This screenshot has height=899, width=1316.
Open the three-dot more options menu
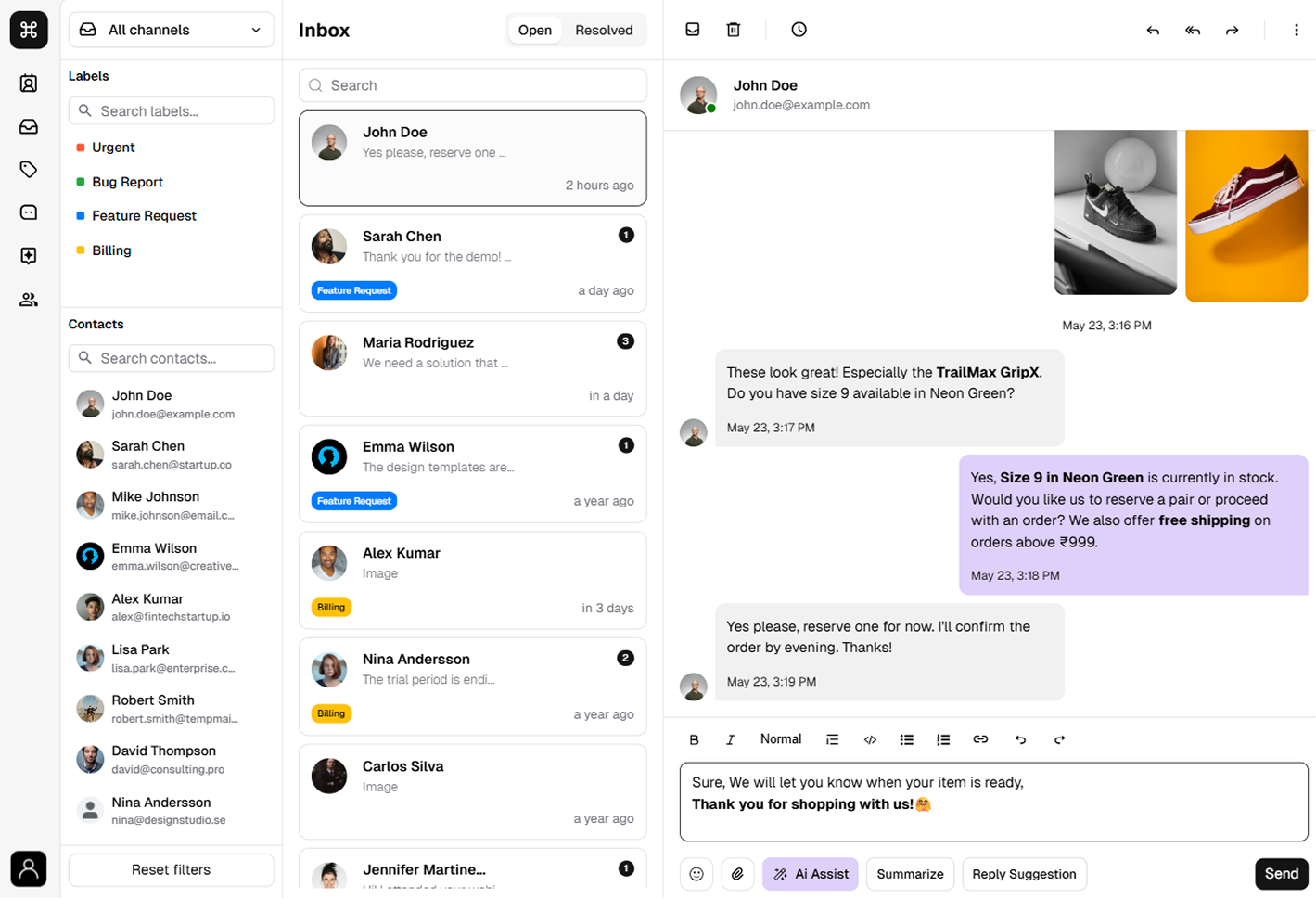1297,31
